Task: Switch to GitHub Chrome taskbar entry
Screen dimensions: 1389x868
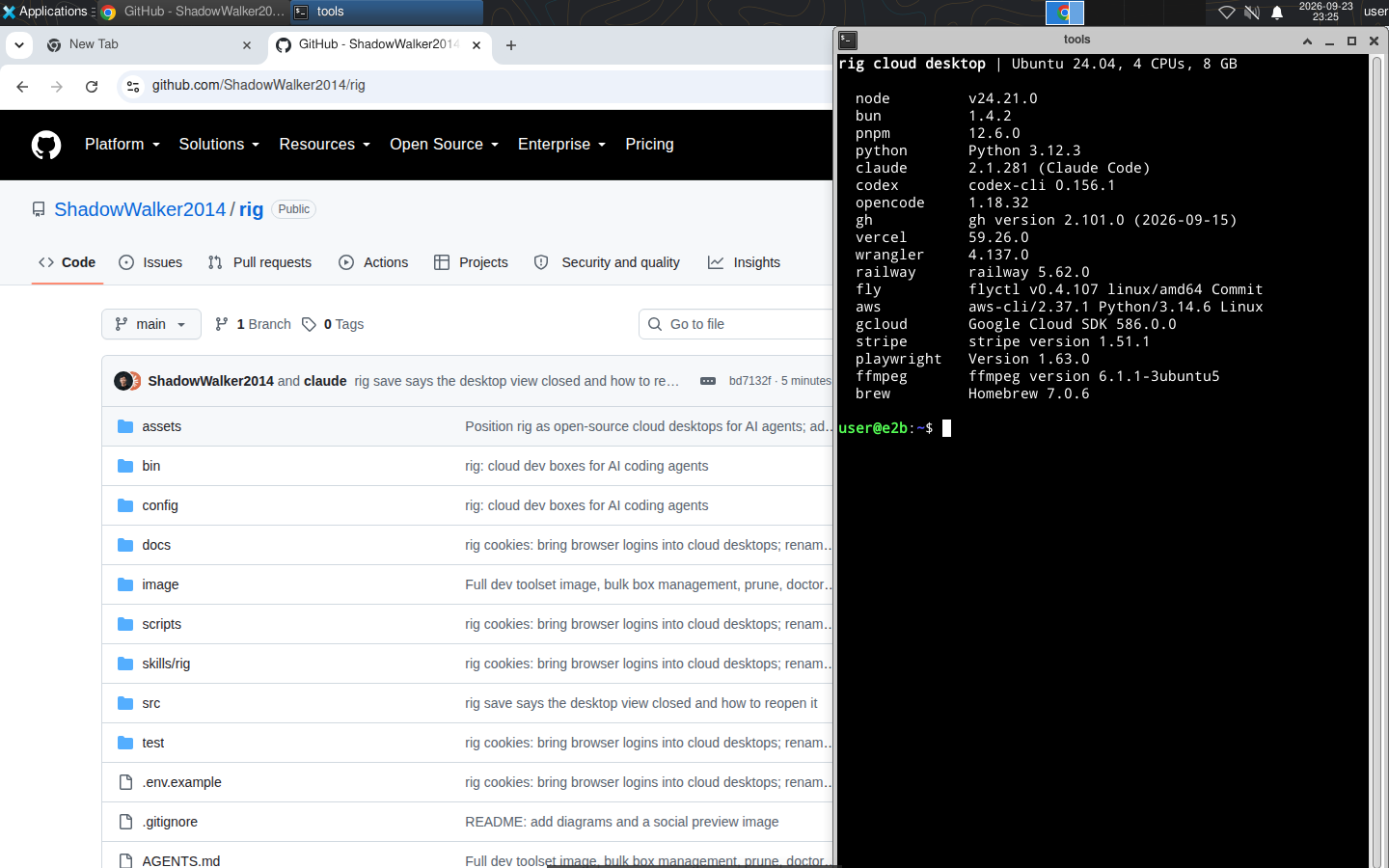Action: (193, 12)
